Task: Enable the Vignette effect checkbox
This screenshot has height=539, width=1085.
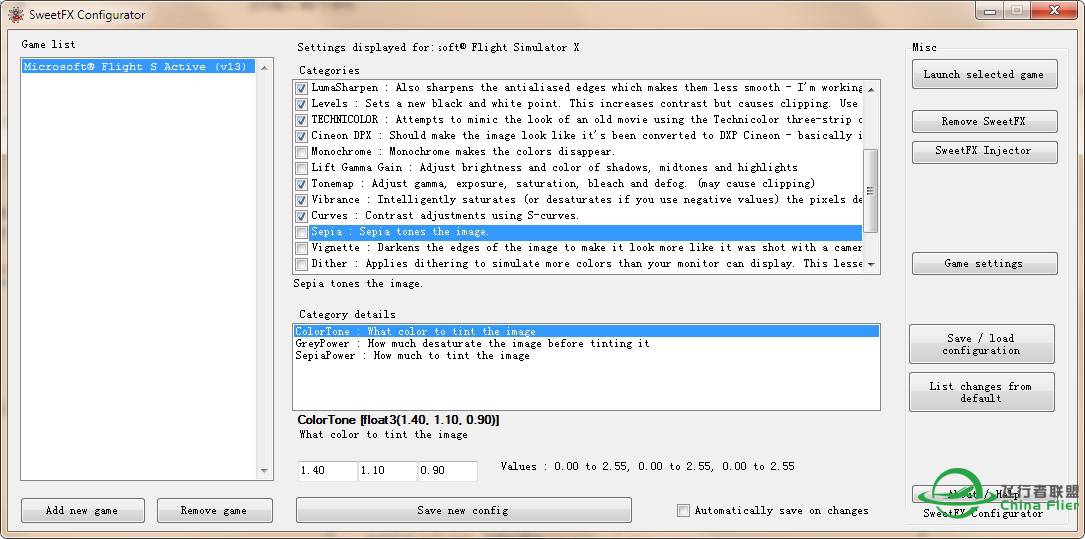Action: [x=302, y=248]
